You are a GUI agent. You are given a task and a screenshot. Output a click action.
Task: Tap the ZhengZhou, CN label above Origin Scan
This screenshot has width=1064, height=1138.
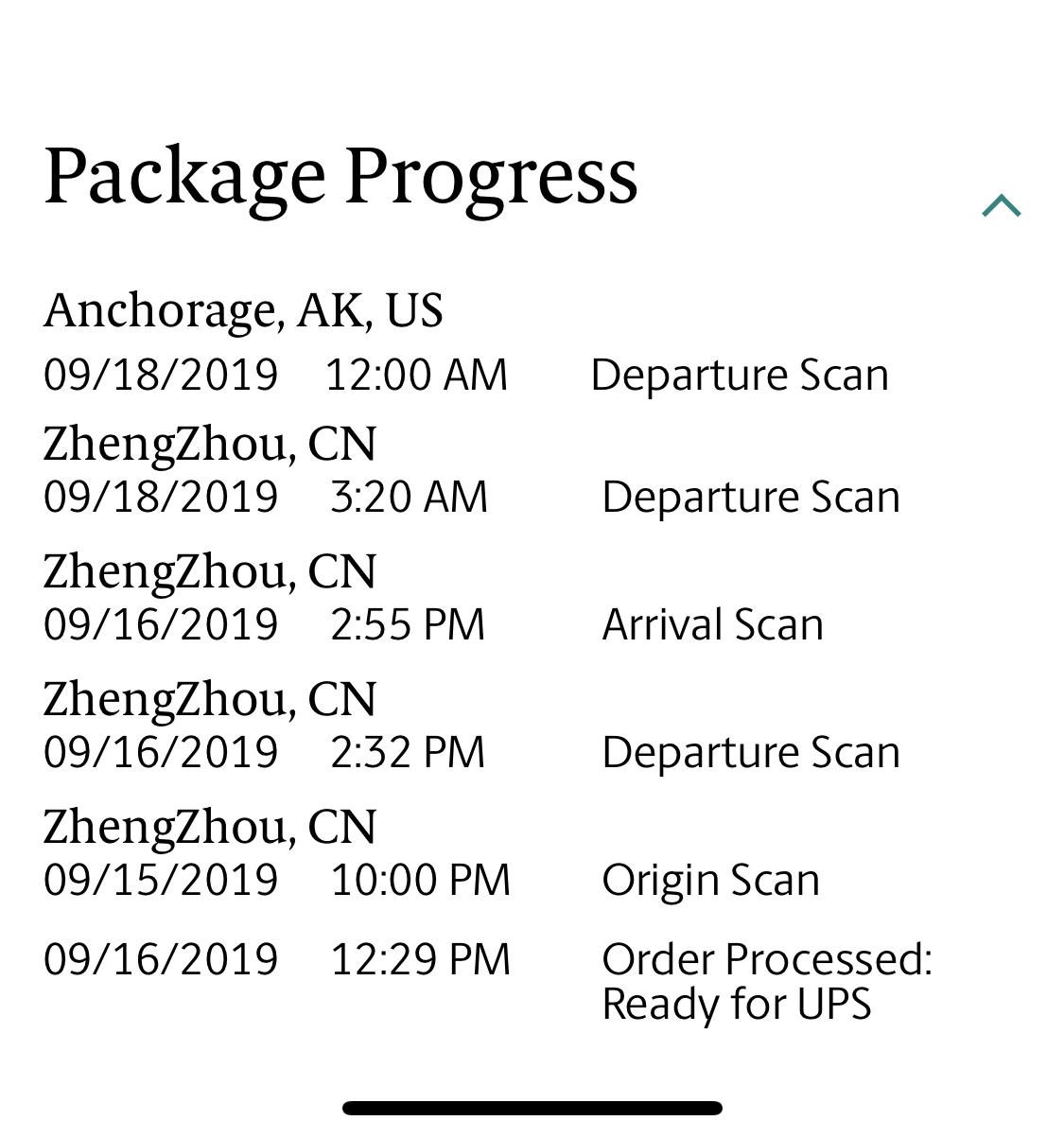(x=210, y=828)
